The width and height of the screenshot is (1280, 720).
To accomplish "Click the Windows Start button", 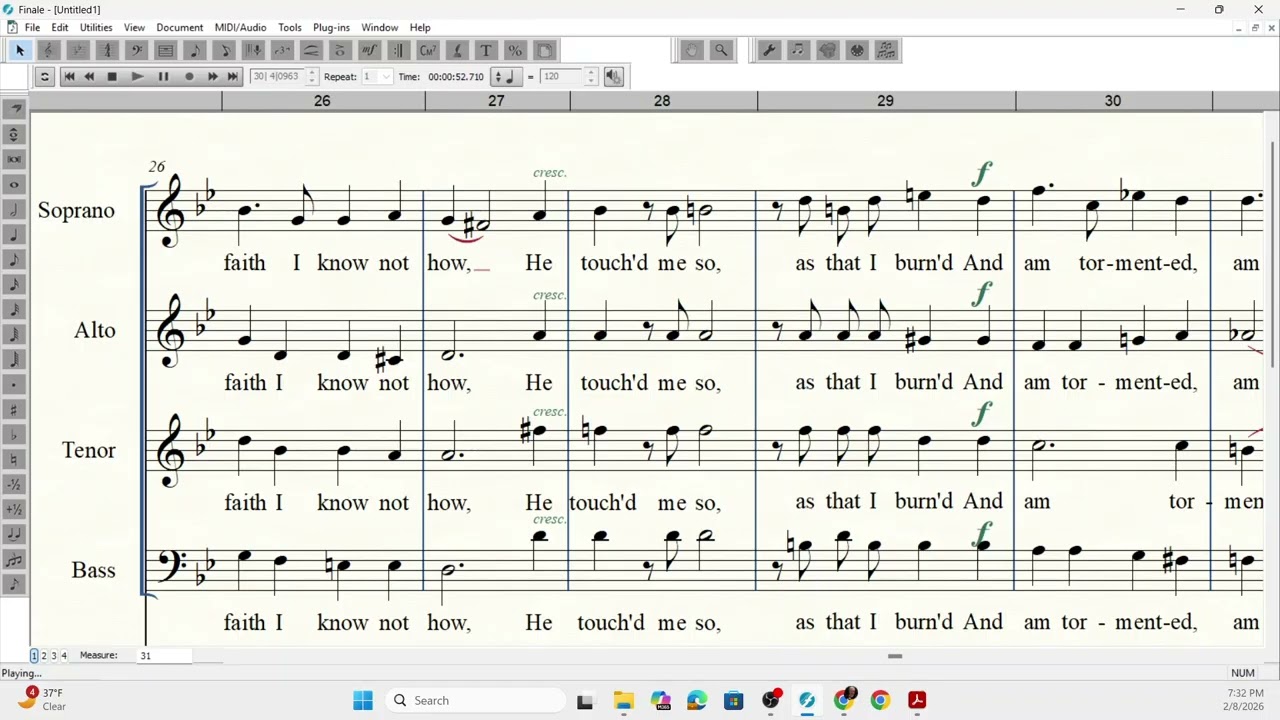I will tap(363, 700).
